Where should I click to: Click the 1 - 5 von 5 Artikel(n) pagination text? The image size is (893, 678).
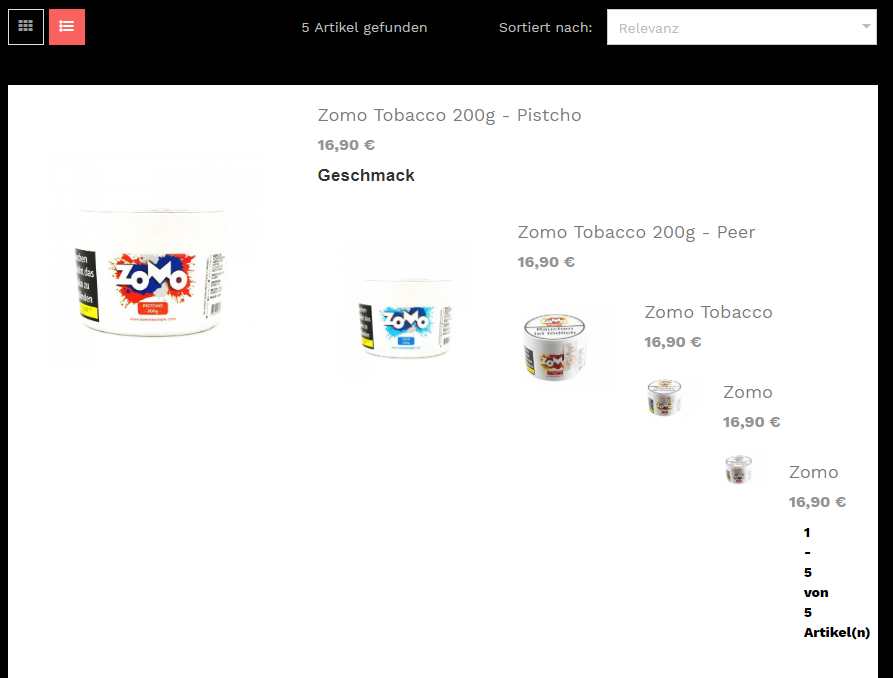click(x=837, y=582)
